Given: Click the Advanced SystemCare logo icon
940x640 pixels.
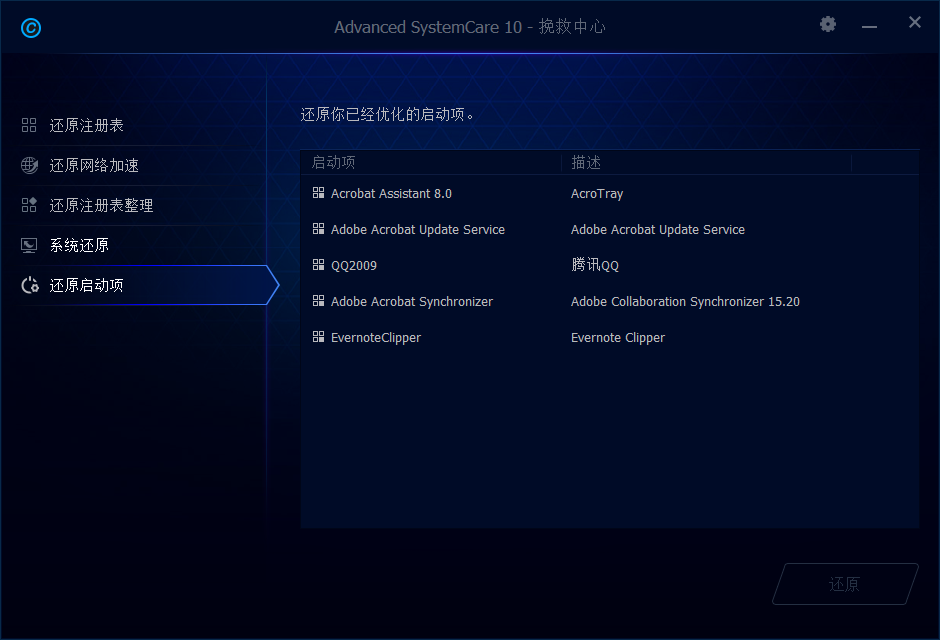Looking at the screenshot, I should point(31,28).
